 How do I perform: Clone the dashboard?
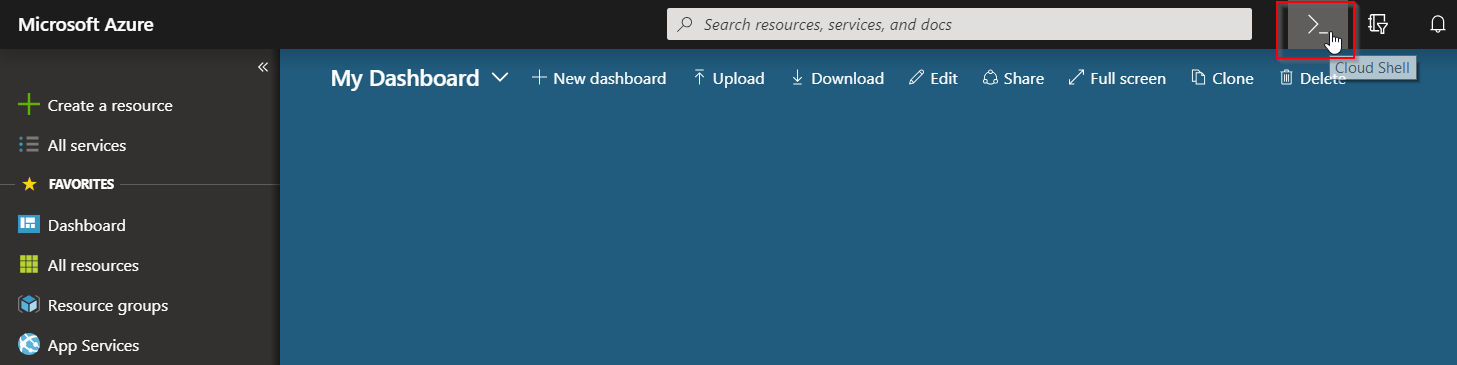pyautogui.click(x=1222, y=78)
